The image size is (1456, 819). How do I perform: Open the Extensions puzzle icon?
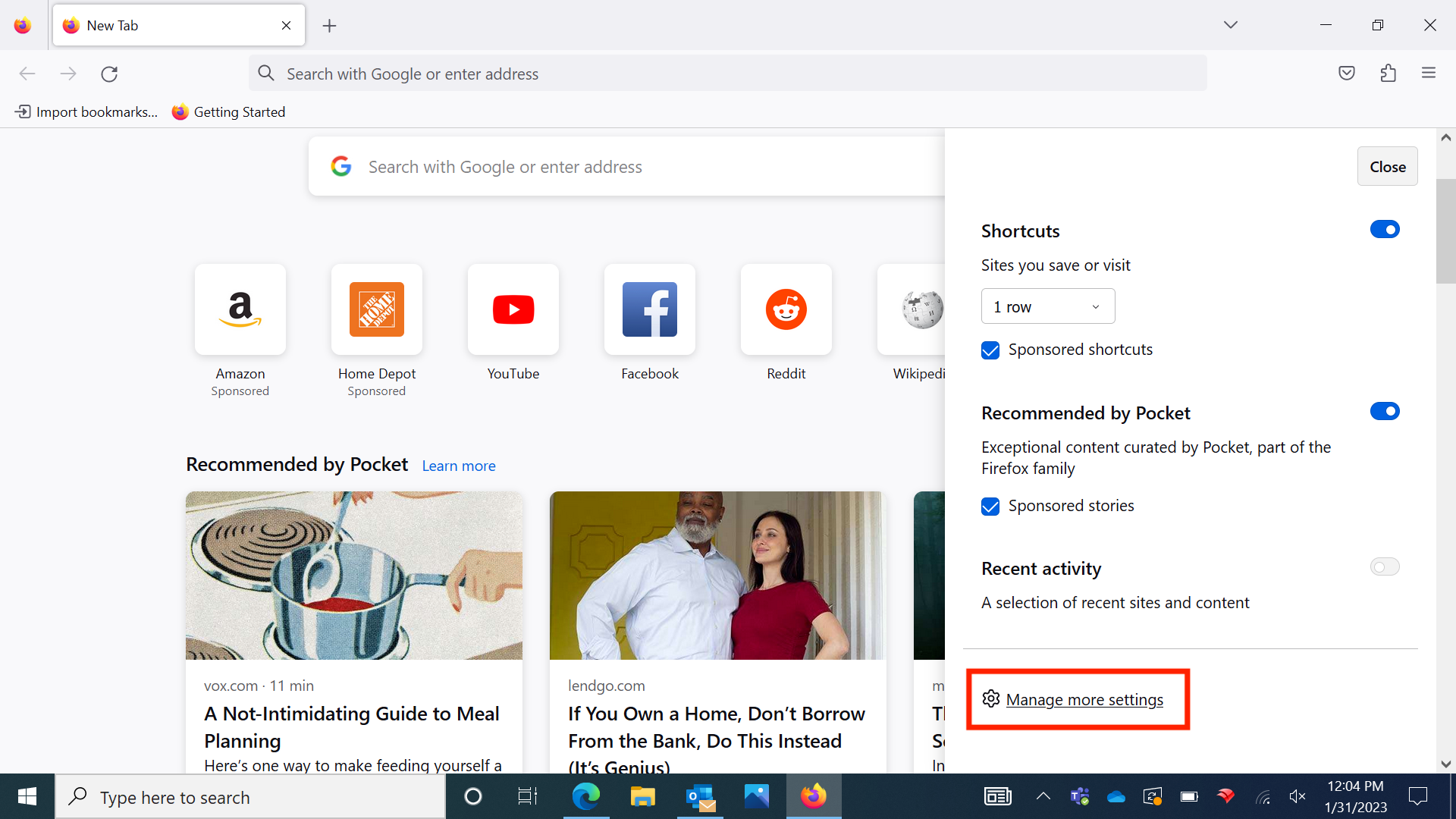click(x=1388, y=74)
